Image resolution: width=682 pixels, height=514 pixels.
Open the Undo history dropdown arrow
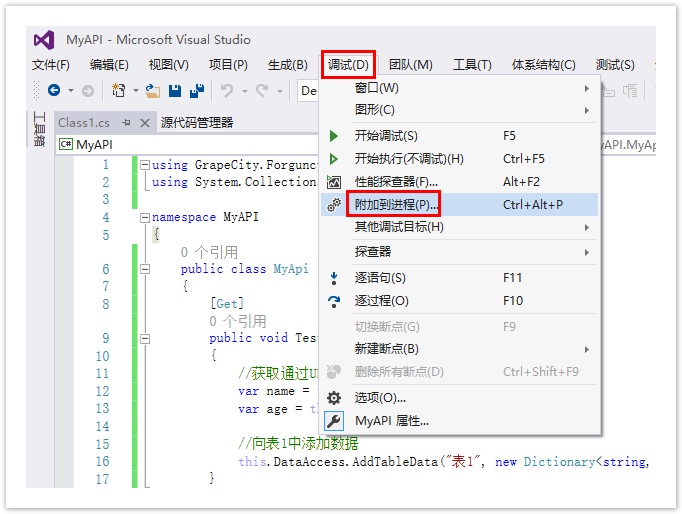coord(244,91)
